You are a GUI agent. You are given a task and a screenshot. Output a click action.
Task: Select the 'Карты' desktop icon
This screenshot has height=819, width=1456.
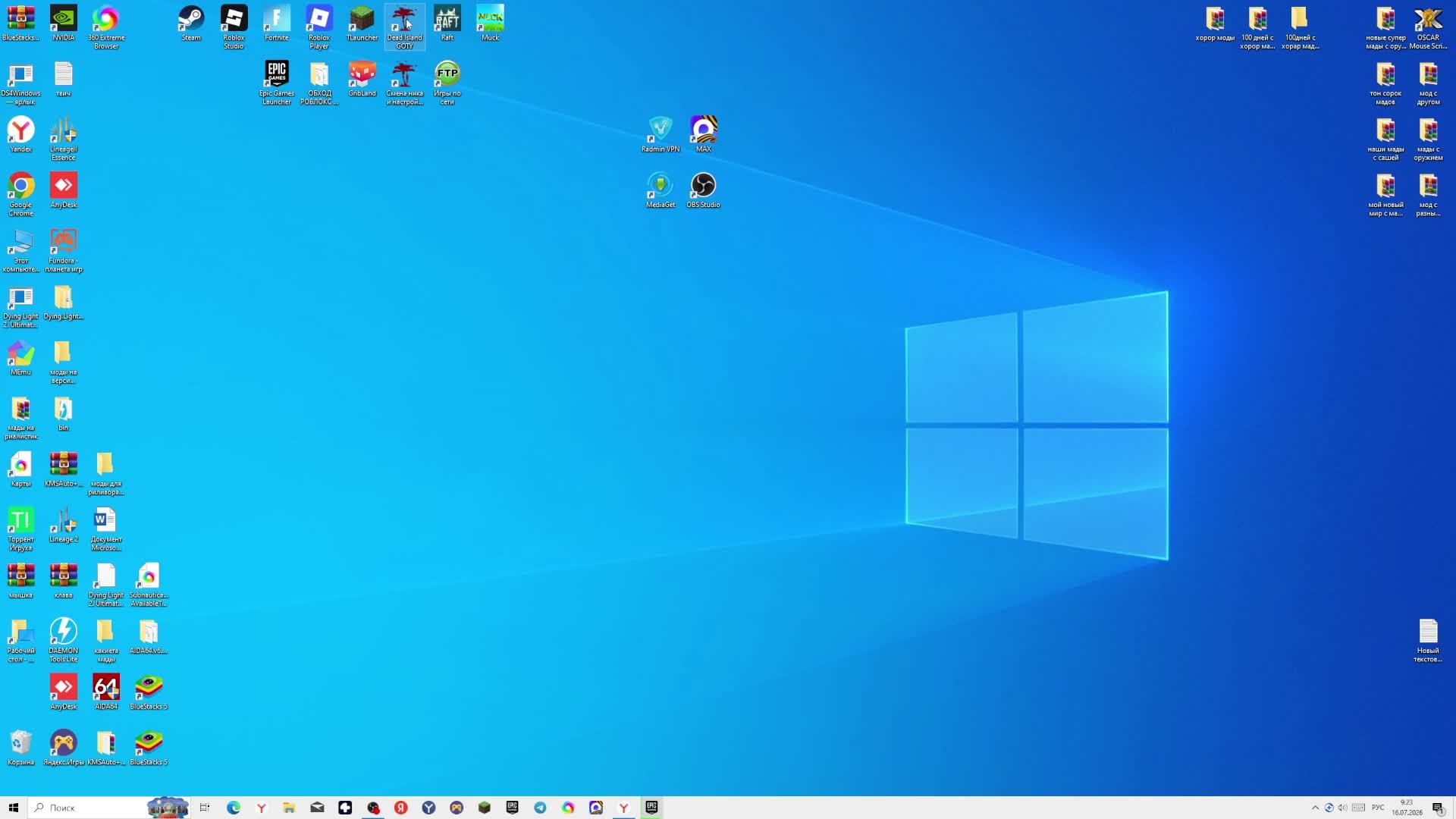[x=20, y=469]
